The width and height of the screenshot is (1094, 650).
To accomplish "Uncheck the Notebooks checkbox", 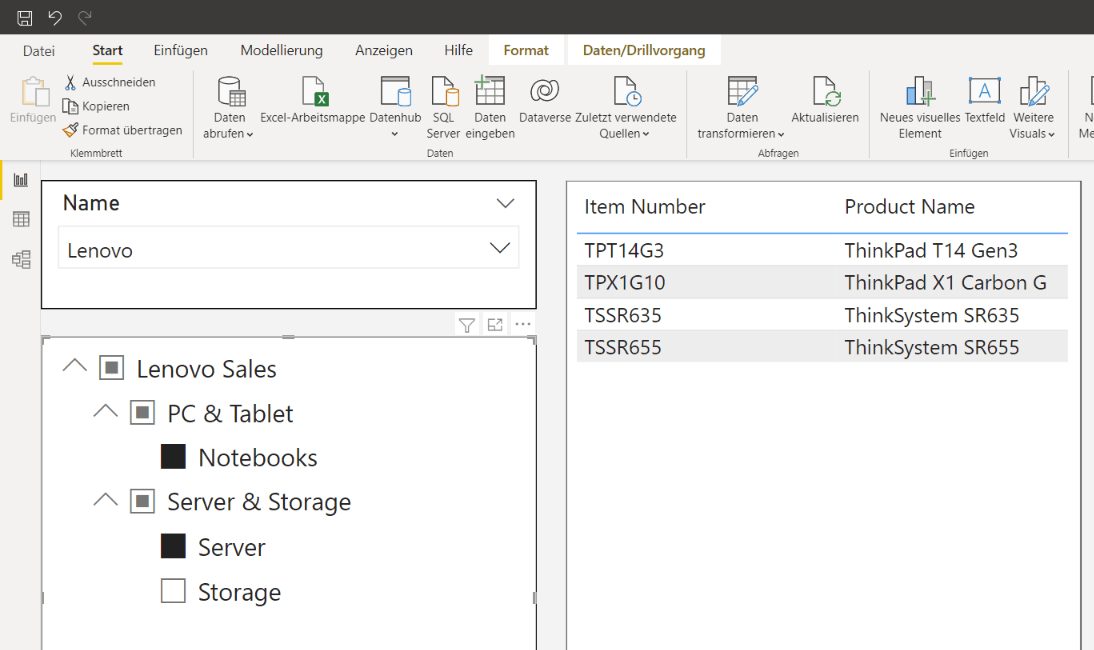I will [x=173, y=456].
